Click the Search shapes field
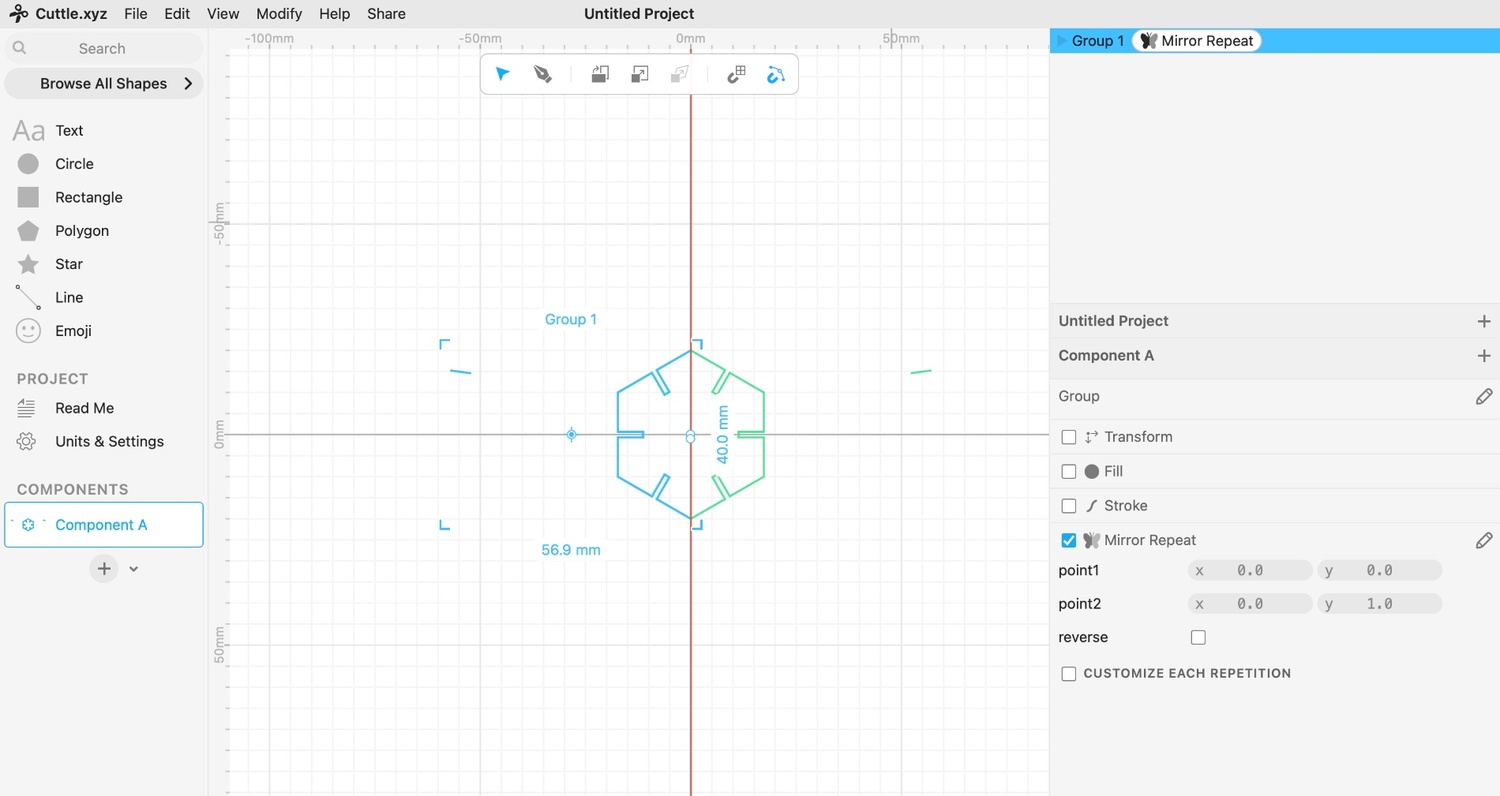 point(104,48)
